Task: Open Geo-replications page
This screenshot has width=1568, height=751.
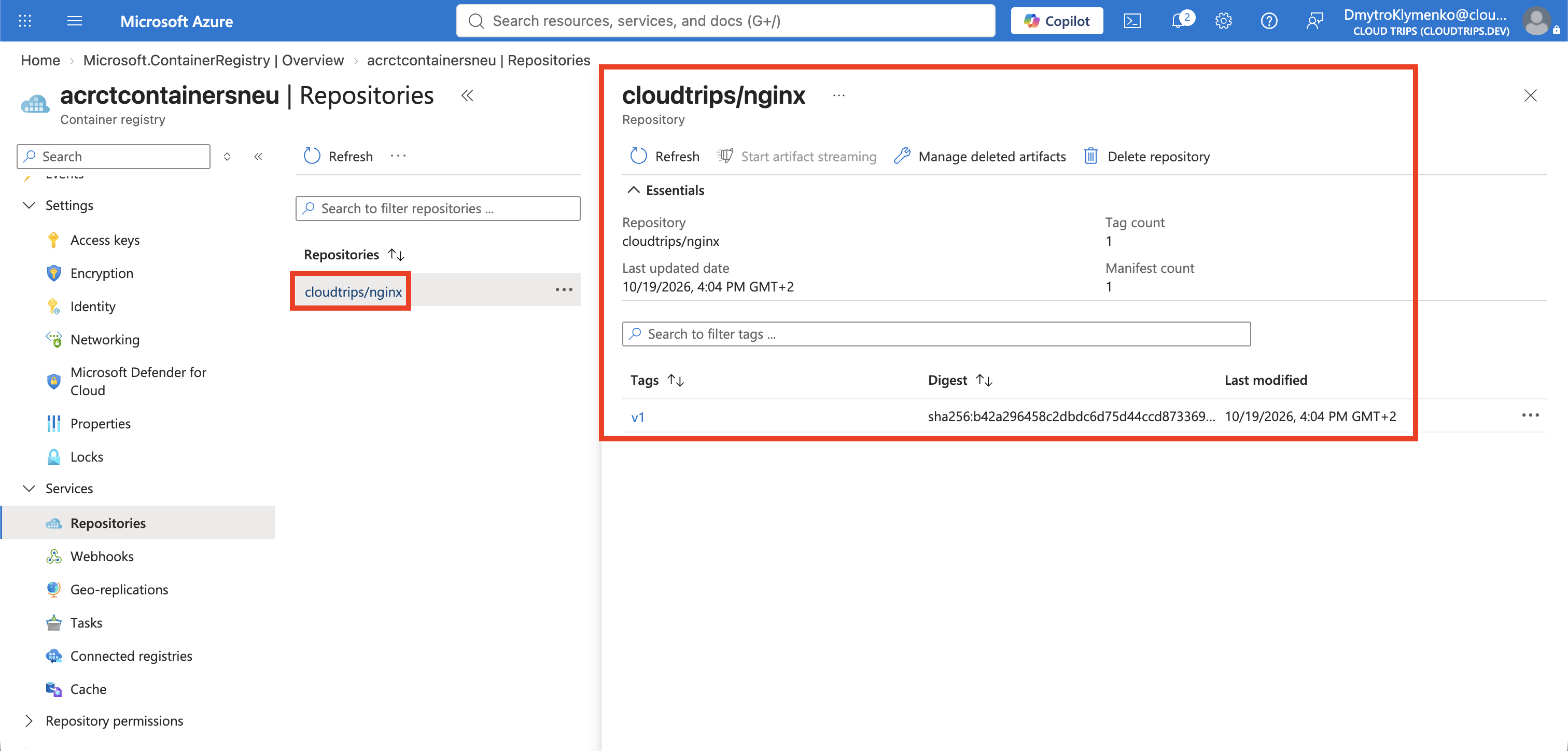Action: [x=119, y=590]
